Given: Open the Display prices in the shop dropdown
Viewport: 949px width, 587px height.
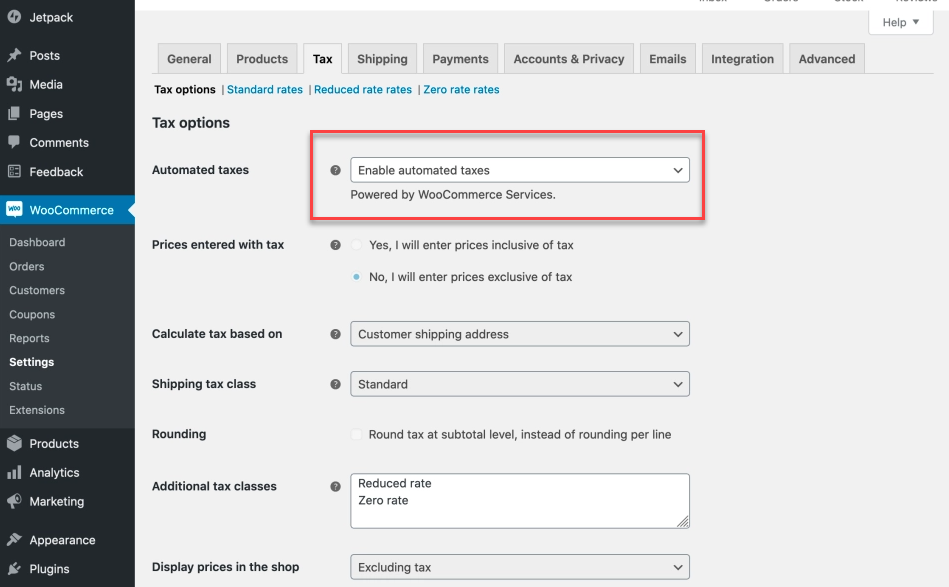Looking at the screenshot, I should click(x=520, y=567).
